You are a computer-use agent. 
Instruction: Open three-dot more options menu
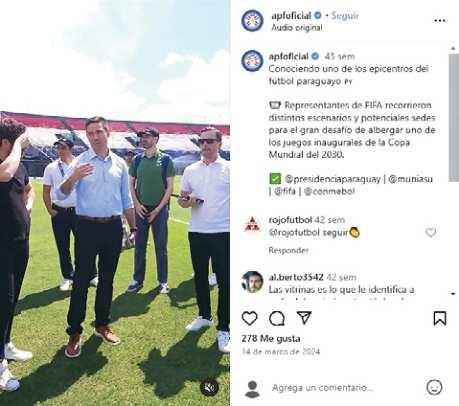[x=440, y=21]
